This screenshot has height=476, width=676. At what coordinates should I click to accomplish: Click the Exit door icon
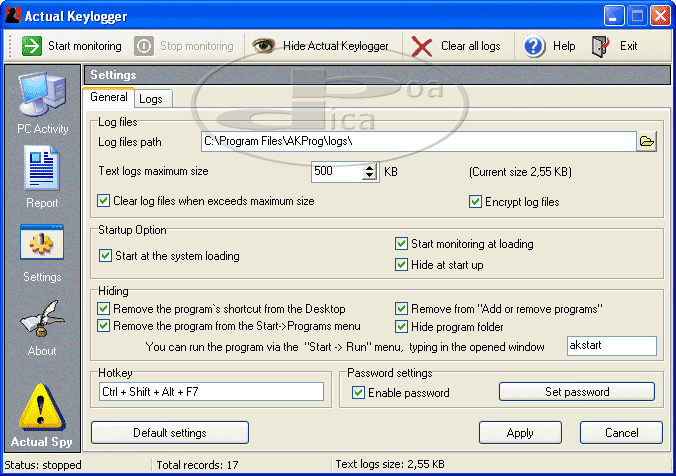point(601,46)
